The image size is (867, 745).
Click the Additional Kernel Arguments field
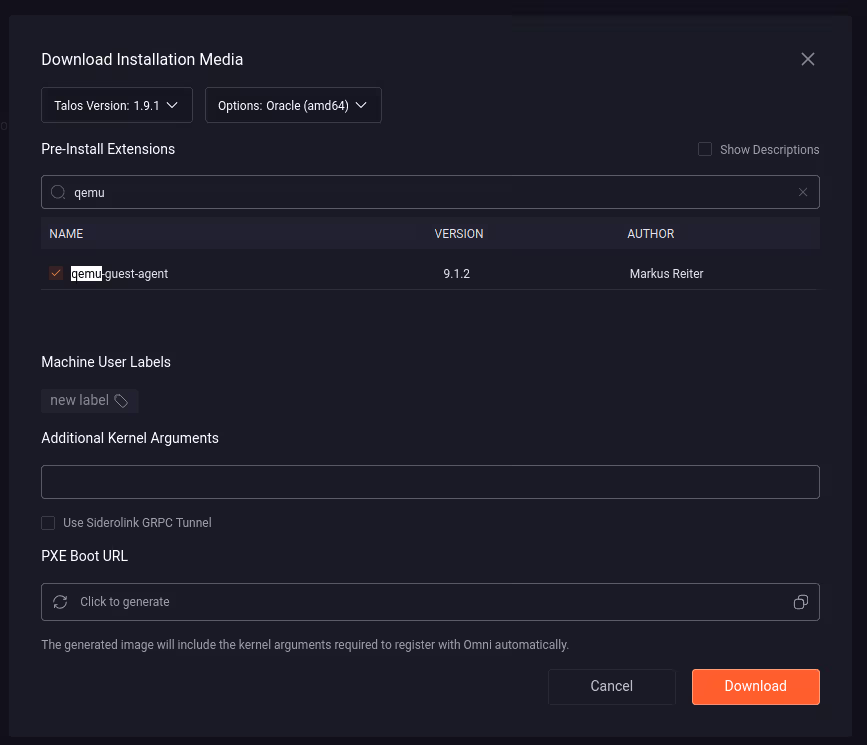[430, 481]
